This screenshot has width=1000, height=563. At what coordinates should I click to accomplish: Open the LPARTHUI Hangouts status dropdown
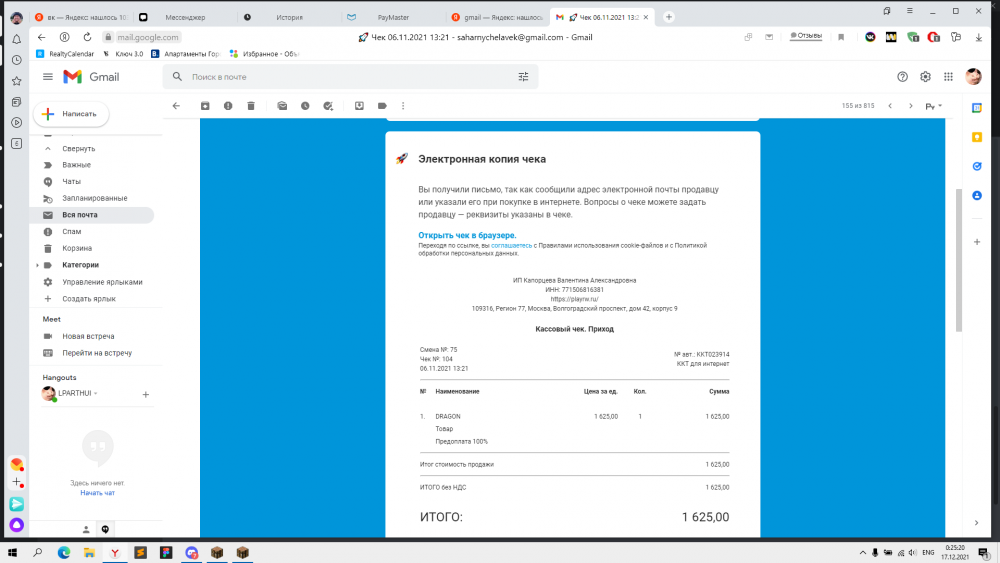pyautogui.click(x=96, y=393)
